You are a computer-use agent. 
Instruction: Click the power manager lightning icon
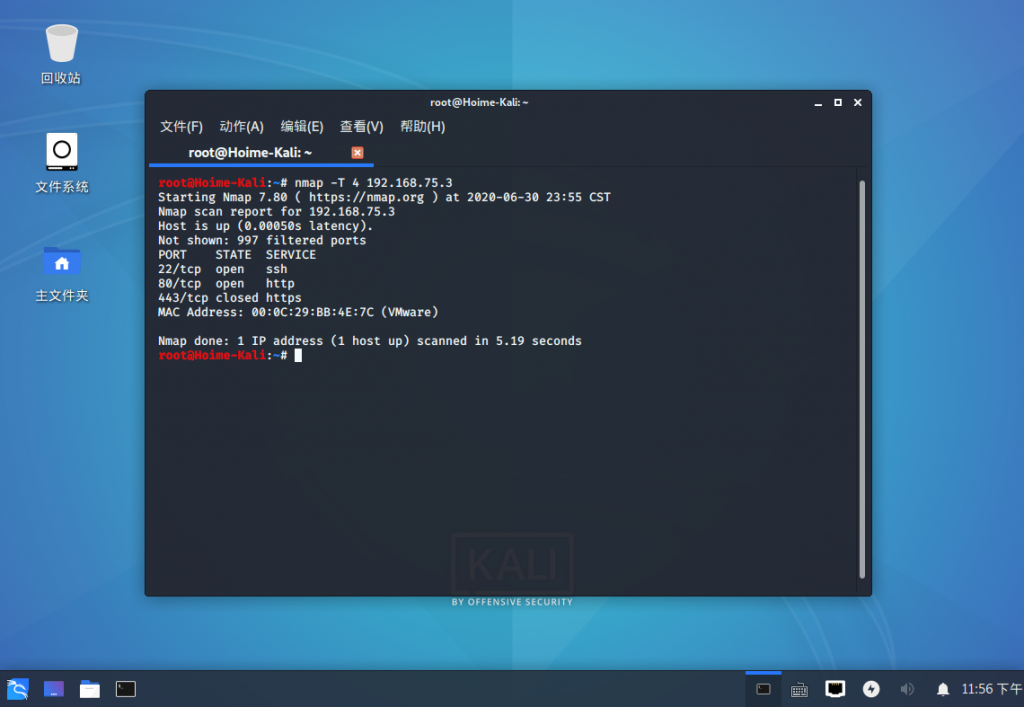tap(871, 689)
